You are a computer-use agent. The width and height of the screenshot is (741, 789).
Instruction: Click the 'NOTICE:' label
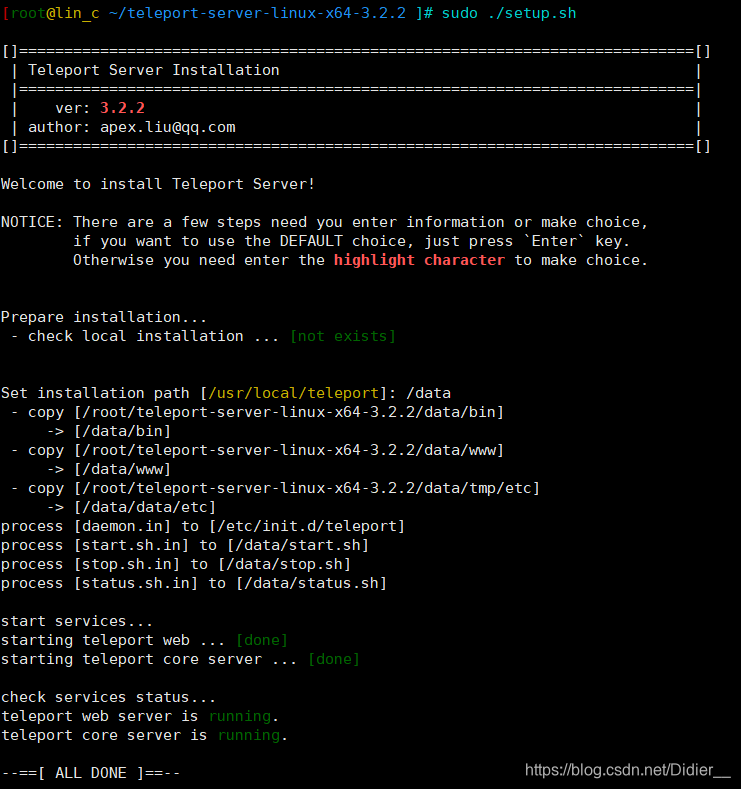coord(32,222)
